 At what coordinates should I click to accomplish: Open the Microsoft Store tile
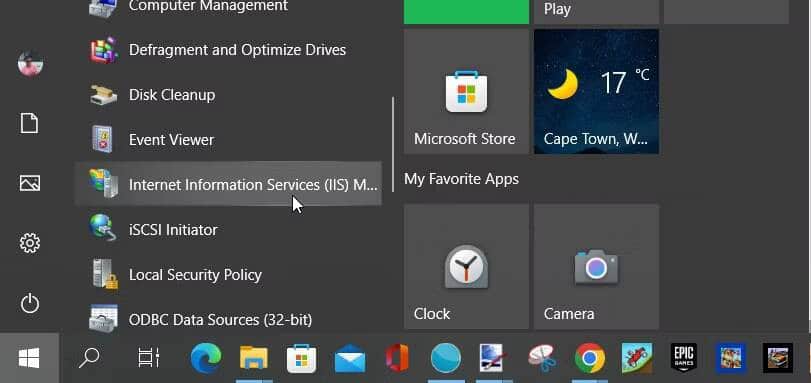[x=466, y=92]
